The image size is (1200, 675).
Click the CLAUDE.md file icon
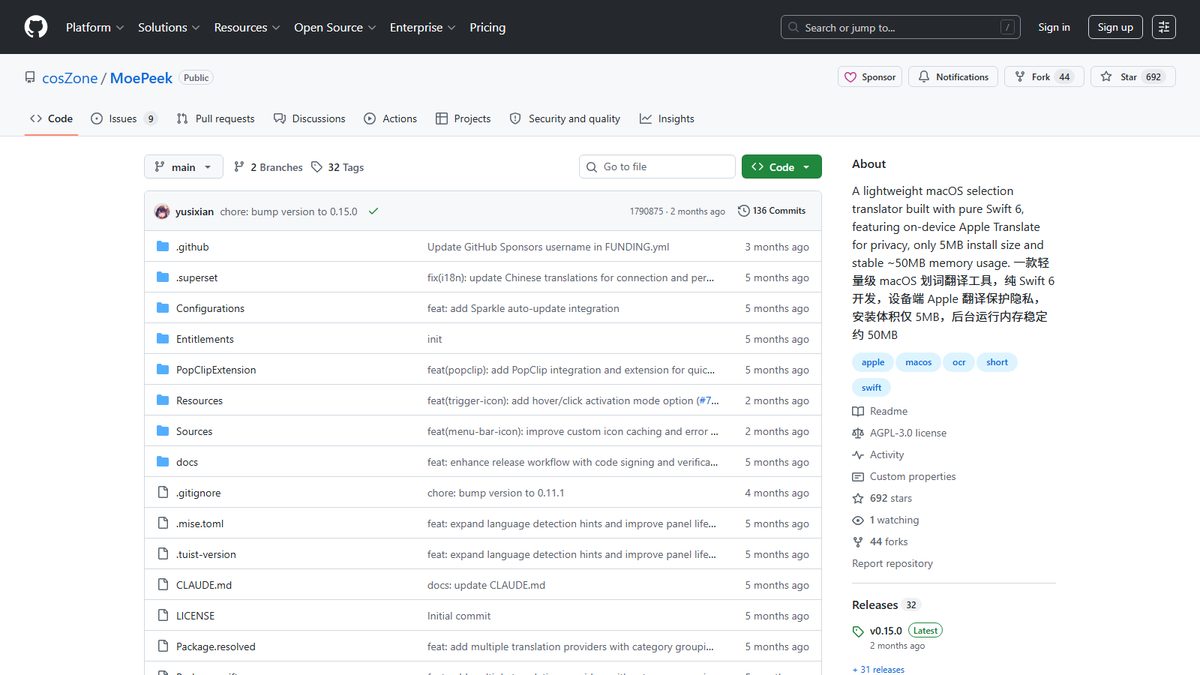(163, 585)
